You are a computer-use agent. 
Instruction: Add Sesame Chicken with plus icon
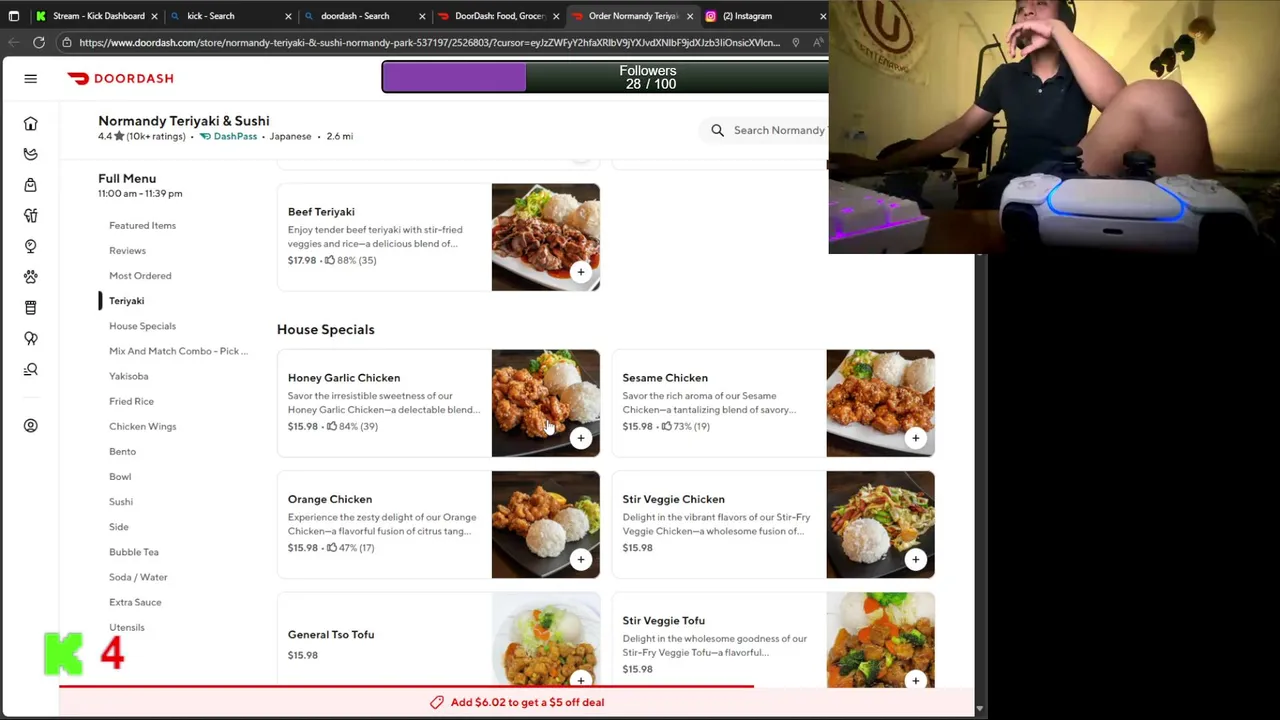tap(915, 438)
